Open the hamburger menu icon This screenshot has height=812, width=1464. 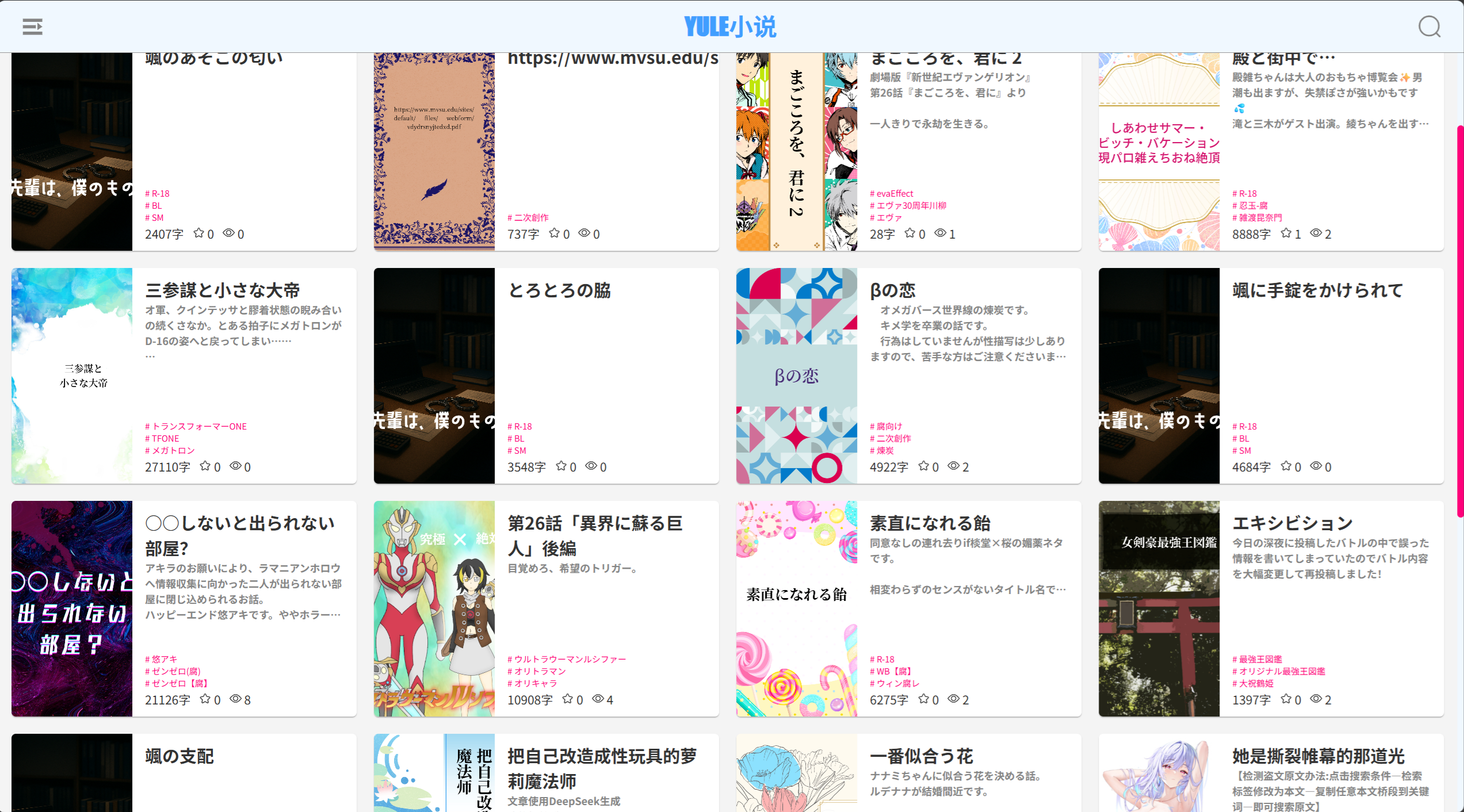(32, 26)
